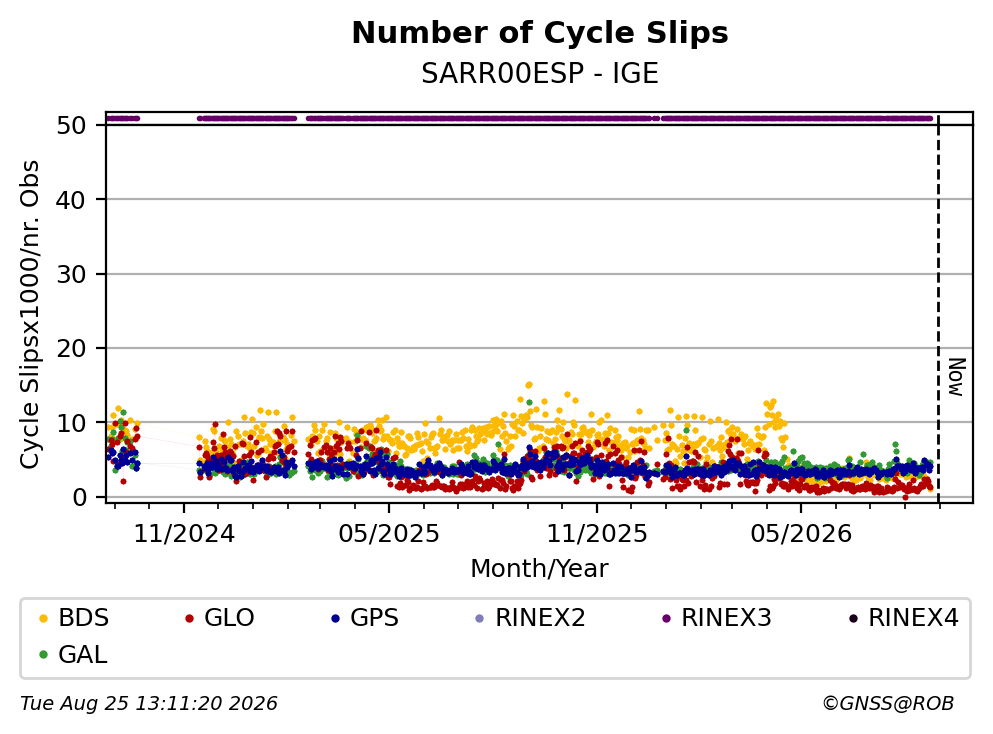Click the y-axis title 'Cycle Slipsx1000/nr. Obs'
Image resolution: width=993 pixels, height=734 pixels.
point(29,314)
